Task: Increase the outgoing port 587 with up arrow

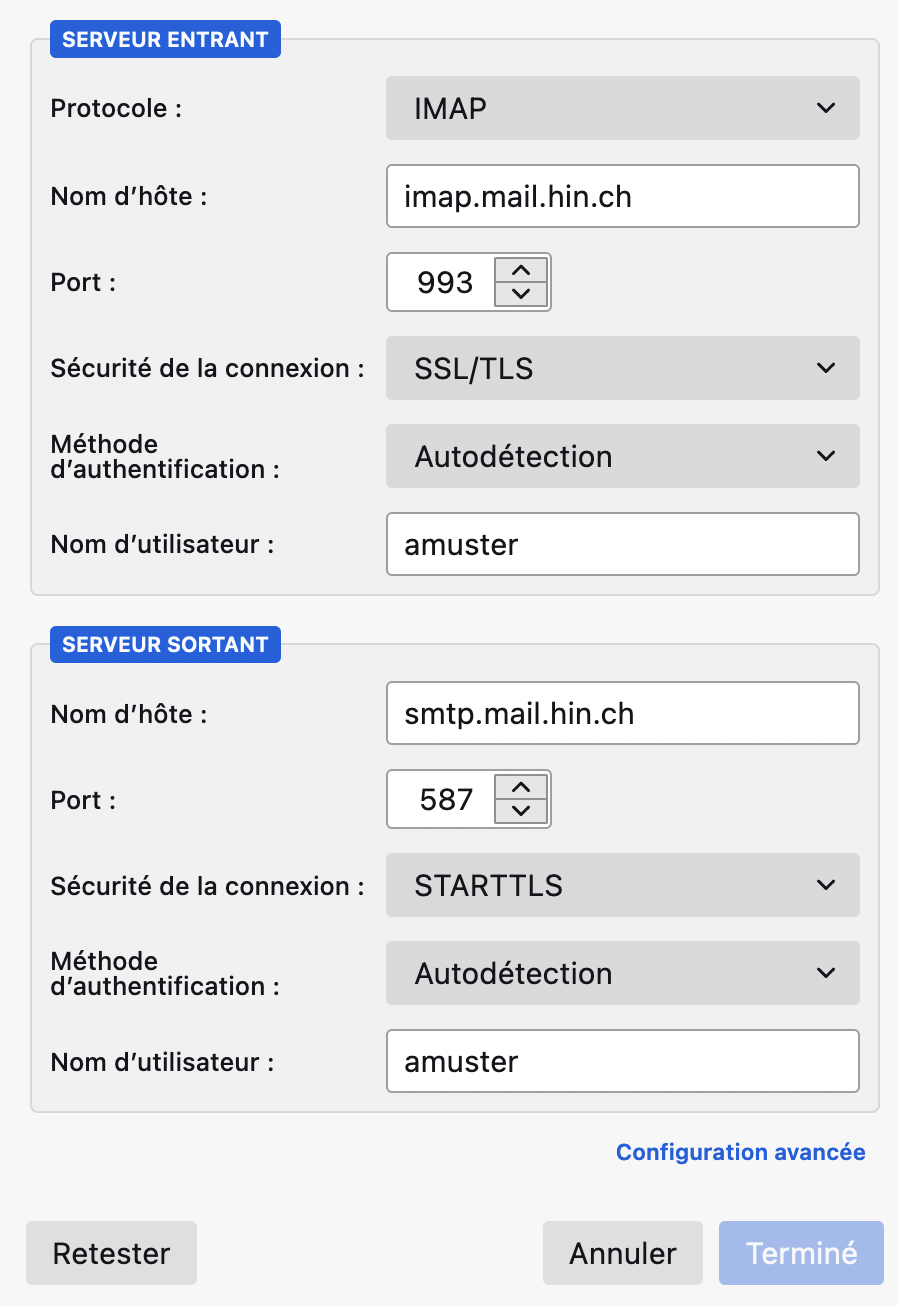Action: [520, 787]
